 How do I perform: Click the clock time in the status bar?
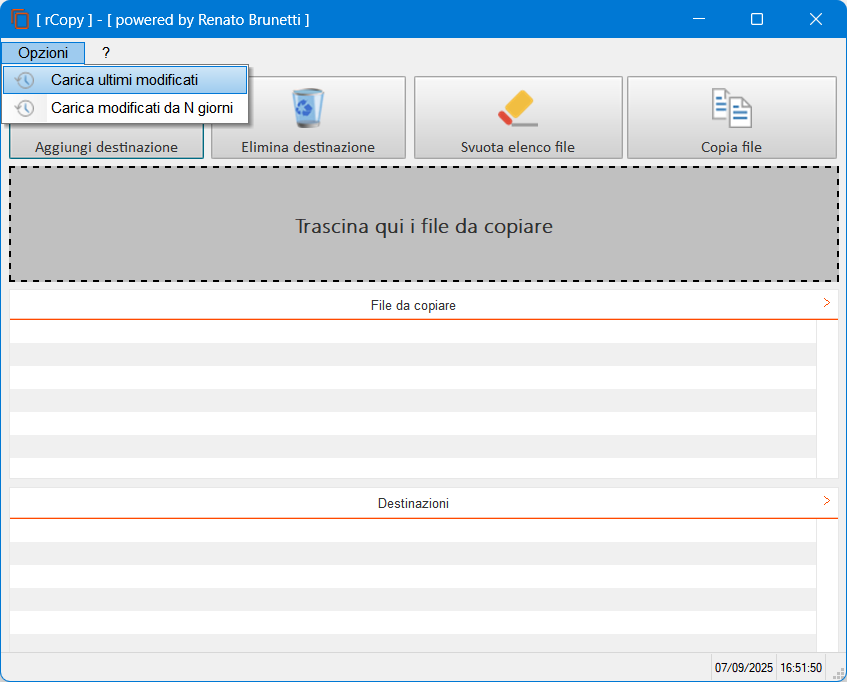point(801,667)
